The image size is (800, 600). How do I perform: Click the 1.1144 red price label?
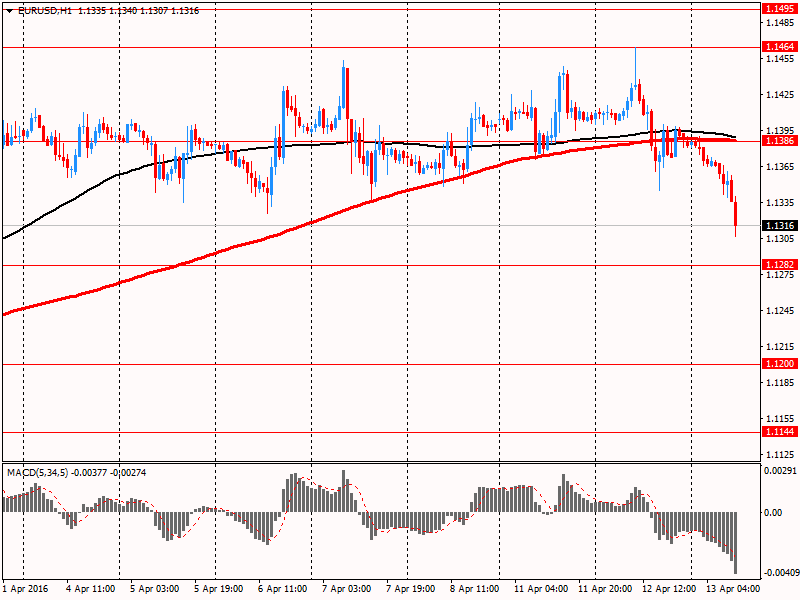click(779, 431)
